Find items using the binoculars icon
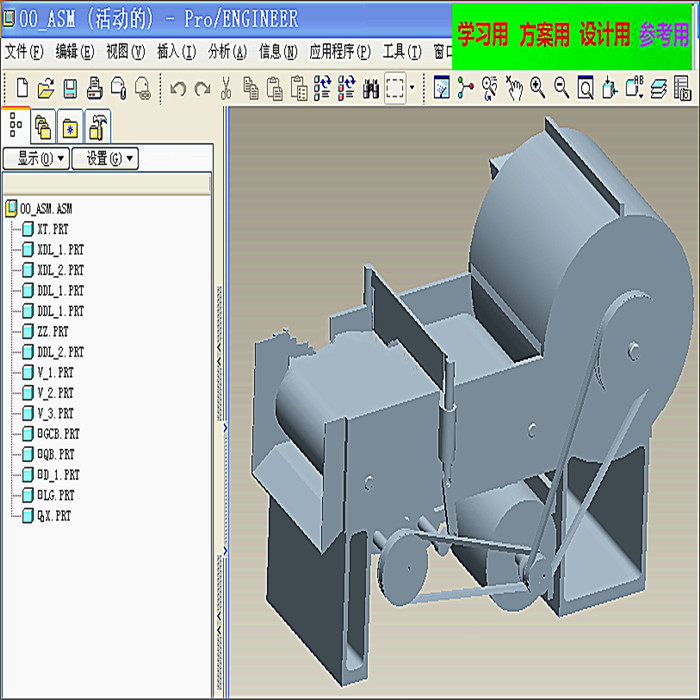Screen dimensions: 700x700 [371, 88]
